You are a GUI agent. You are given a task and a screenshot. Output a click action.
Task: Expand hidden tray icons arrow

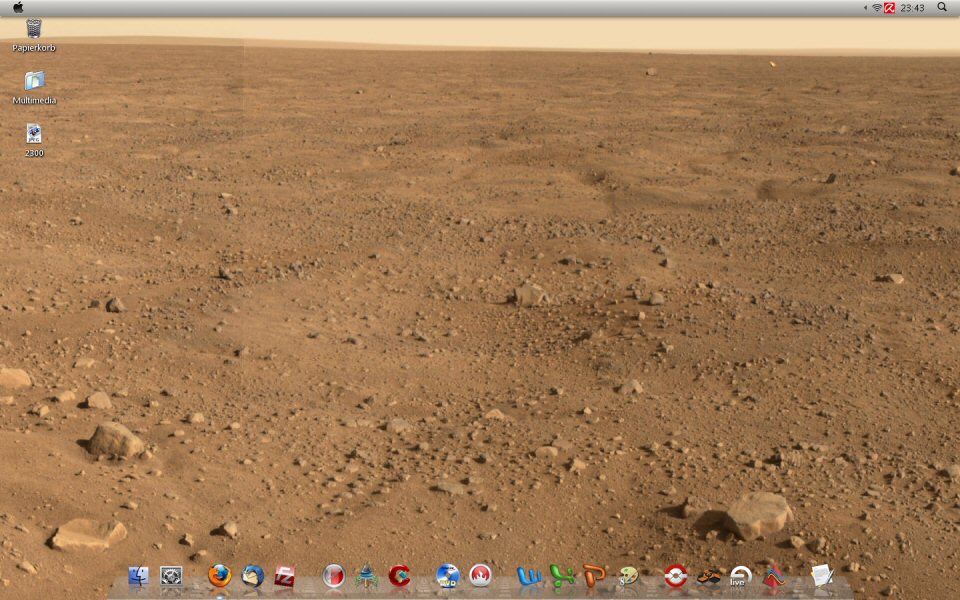(865, 8)
